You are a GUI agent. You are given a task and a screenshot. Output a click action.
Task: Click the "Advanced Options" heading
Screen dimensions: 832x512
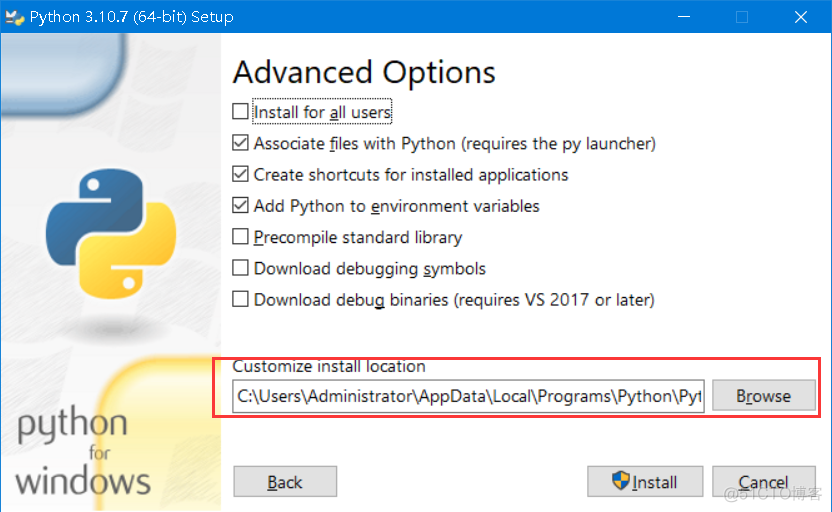364,73
